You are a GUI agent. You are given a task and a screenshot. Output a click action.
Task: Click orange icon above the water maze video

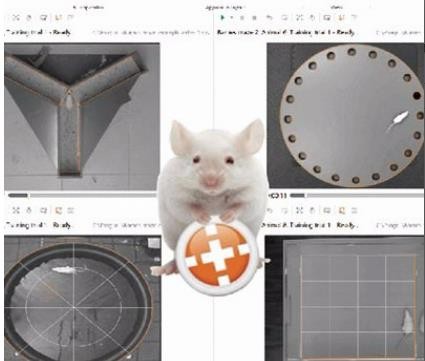pyautogui.click(x=58, y=210)
